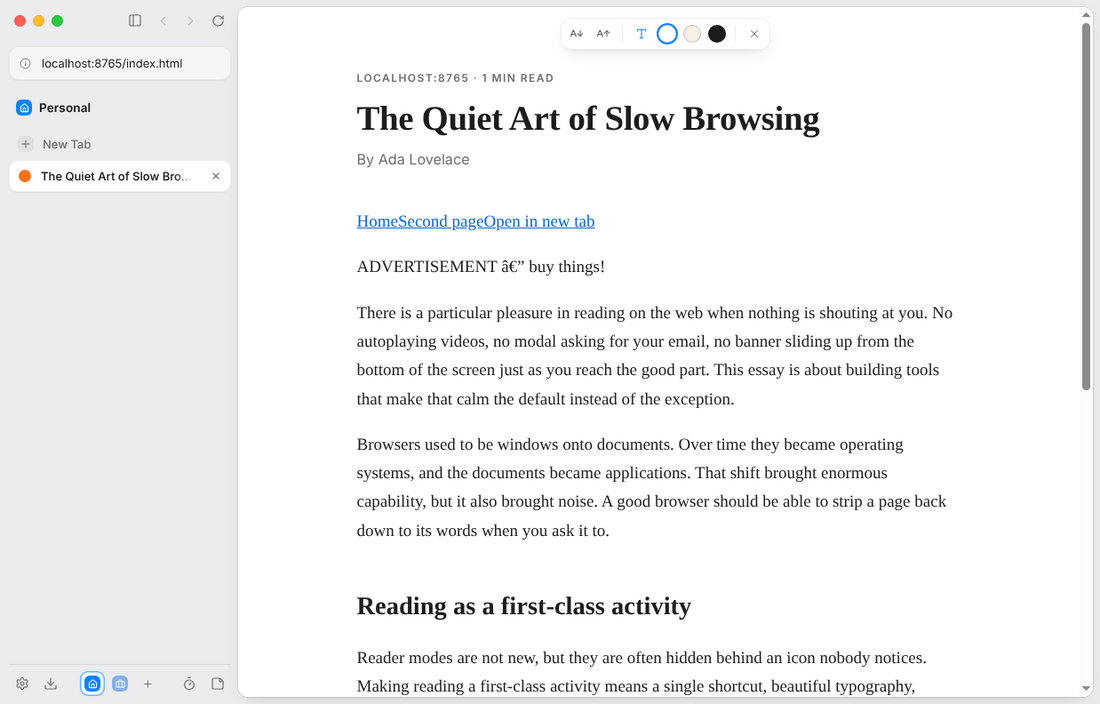Image resolution: width=1100 pixels, height=704 pixels.
Task: Click the By Ada Lovelace byline
Action: pos(413,159)
